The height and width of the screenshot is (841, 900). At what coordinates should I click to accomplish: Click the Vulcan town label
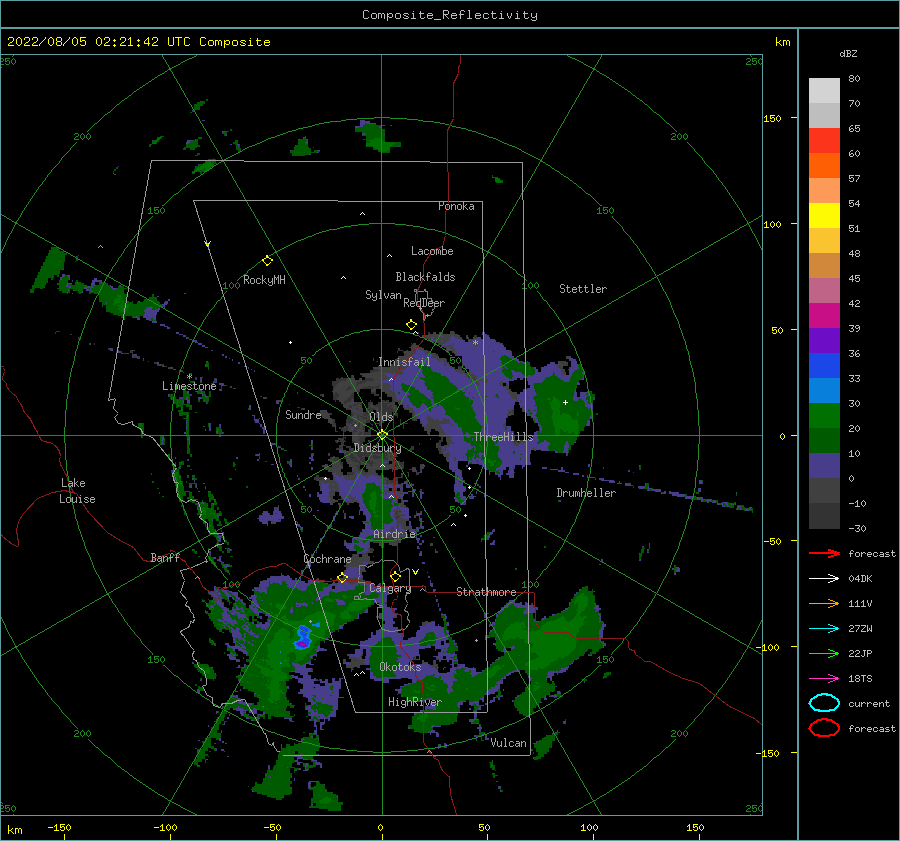point(508,743)
